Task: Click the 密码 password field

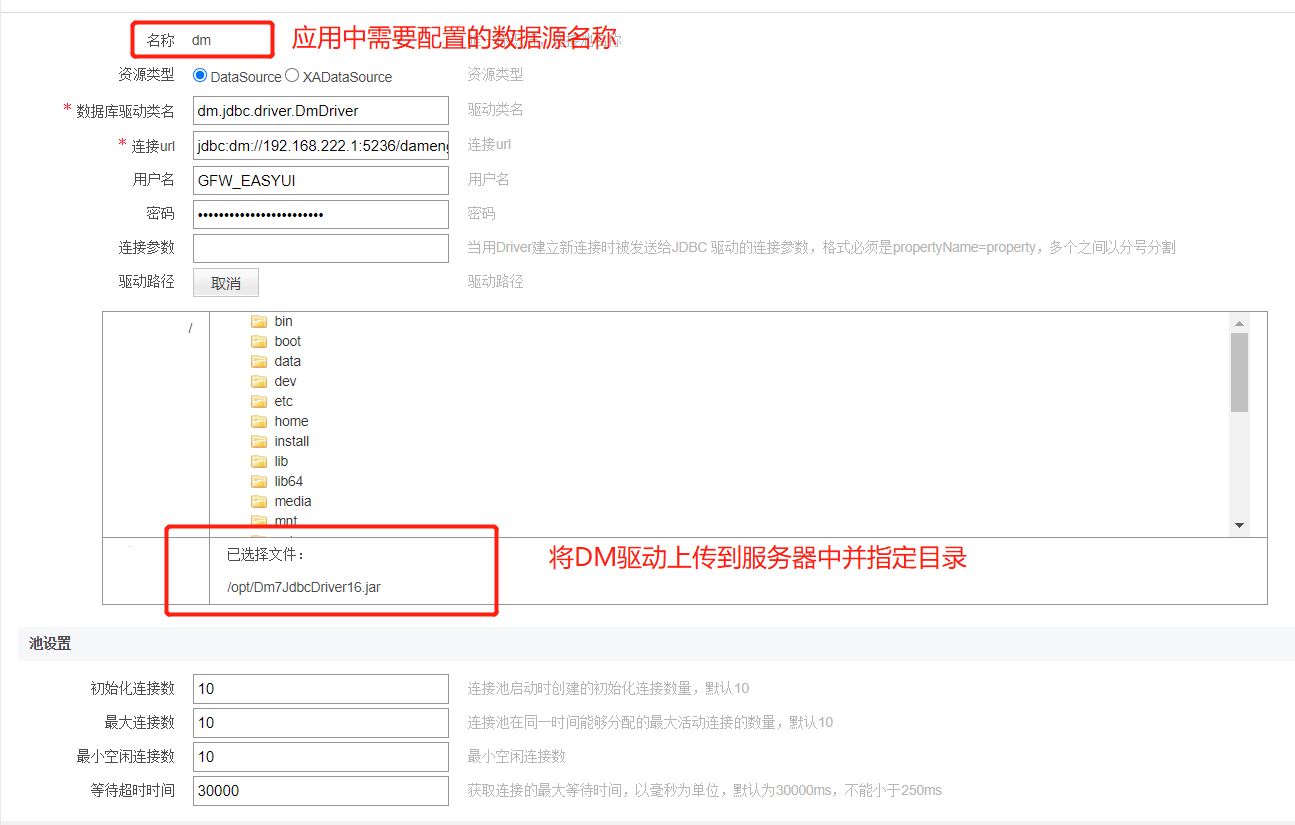Action: point(320,213)
